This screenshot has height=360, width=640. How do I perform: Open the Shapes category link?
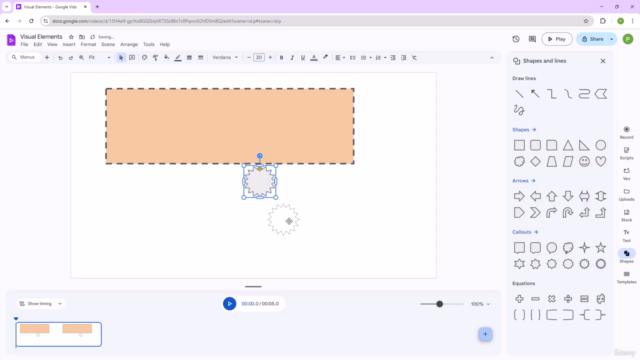[x=524, y=130]
